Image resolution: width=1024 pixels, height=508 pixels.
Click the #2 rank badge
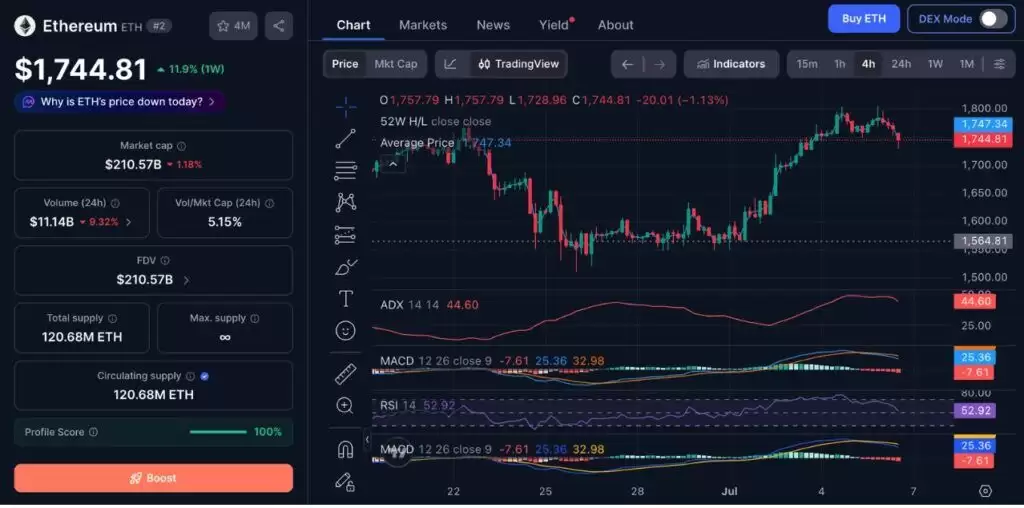(x=159, y=26)
